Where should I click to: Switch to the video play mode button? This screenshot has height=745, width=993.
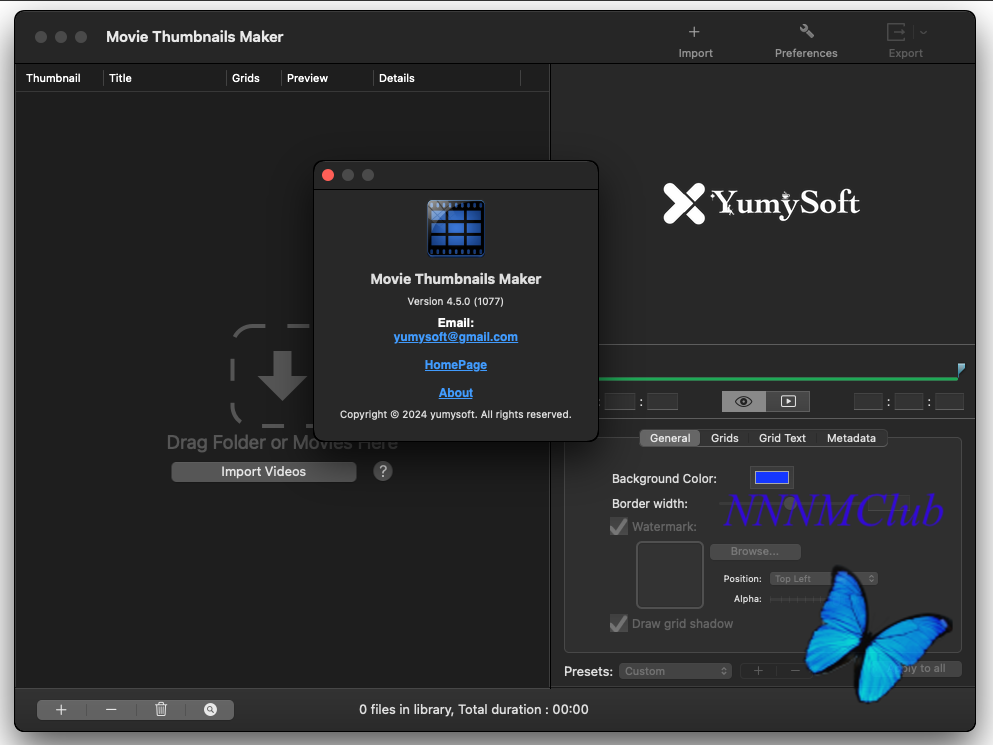point(788,402)
